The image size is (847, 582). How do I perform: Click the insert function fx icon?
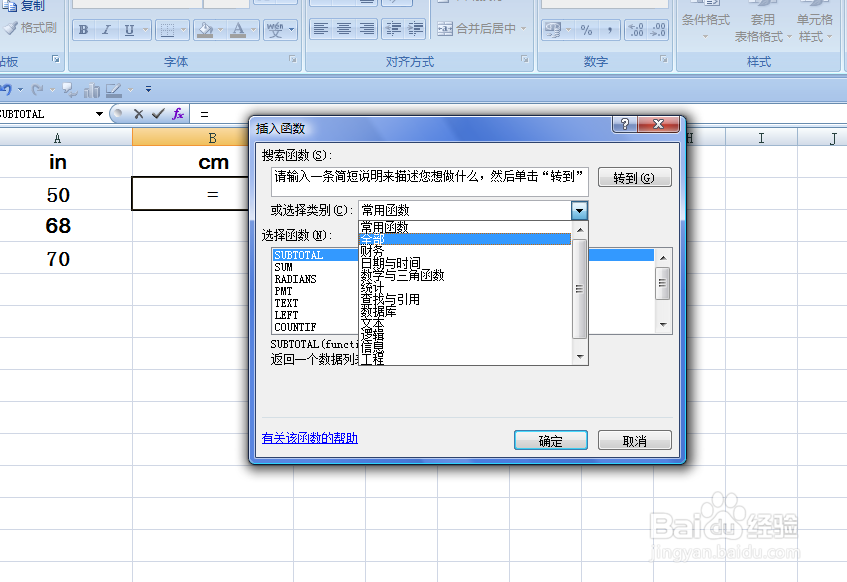(x=177, y=113)
